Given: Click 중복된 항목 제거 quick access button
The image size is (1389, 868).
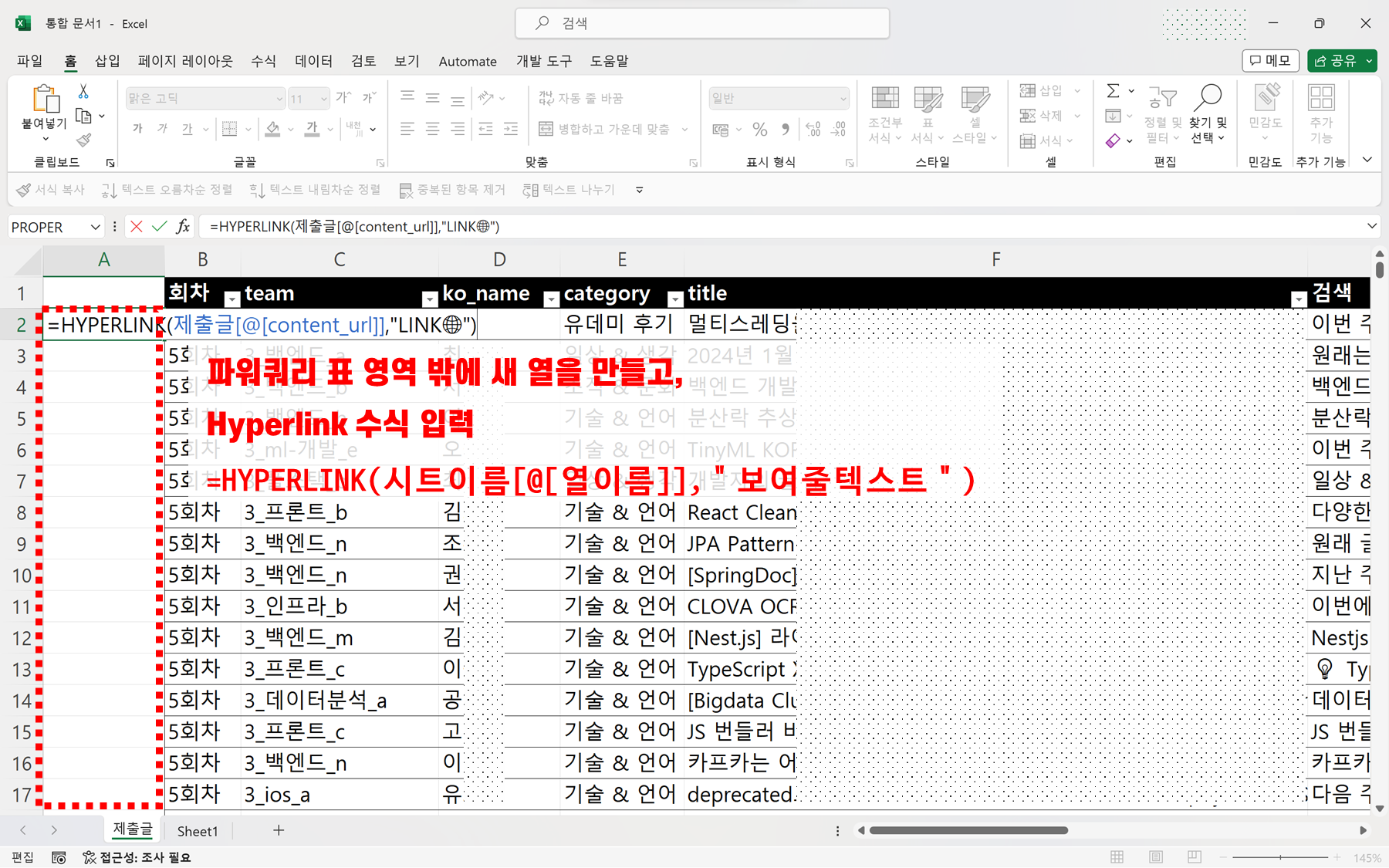Looking at the screenshot, I should 452,190.
